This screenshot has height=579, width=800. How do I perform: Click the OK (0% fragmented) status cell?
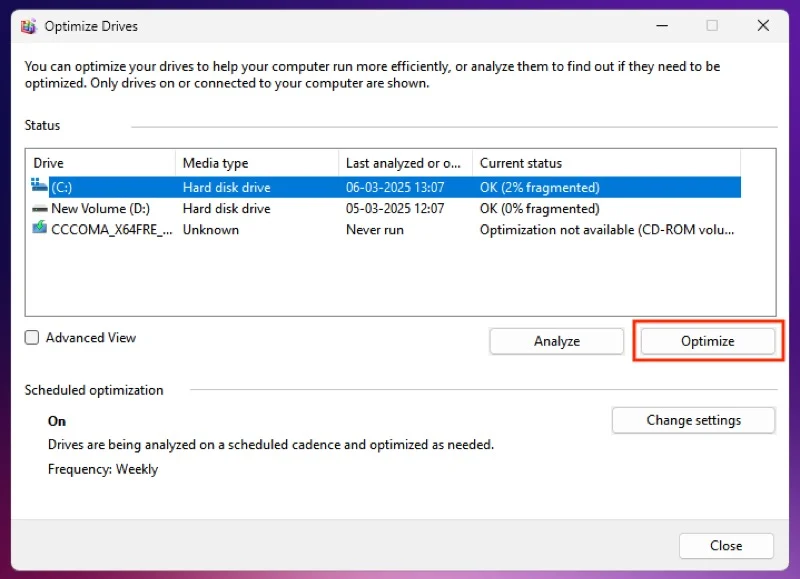click(x=539, y=209)
